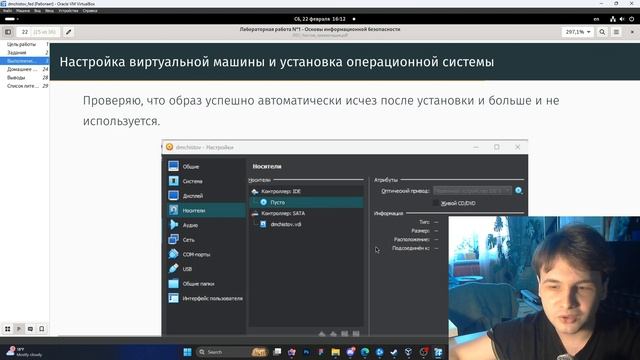640x360 pixels.
Task: Open the en keyboard layout indicator
Action: click(x=596, y=19)
